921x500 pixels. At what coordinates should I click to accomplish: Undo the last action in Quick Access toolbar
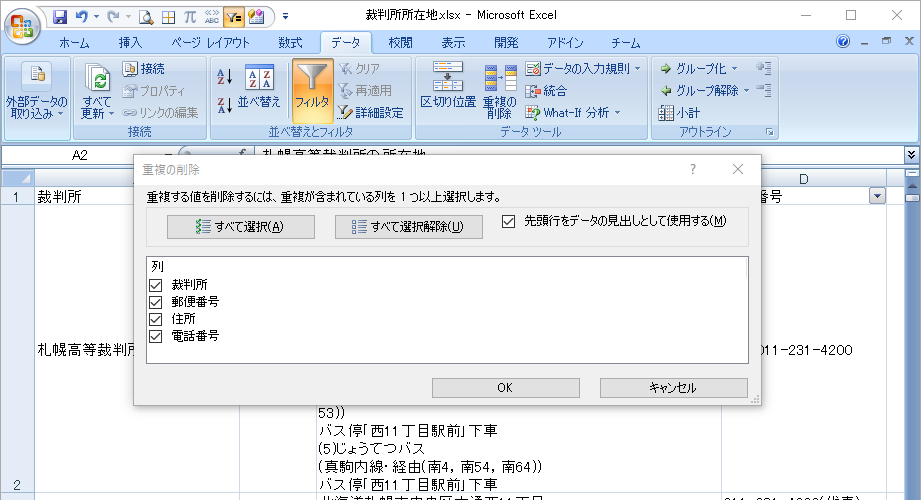(x=82, y=17)
